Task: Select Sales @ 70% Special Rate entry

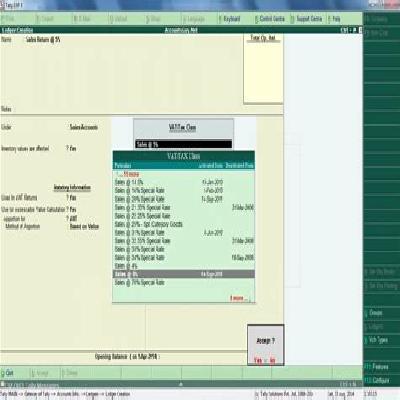Action: pyautogui.click(x=140, y=283)
